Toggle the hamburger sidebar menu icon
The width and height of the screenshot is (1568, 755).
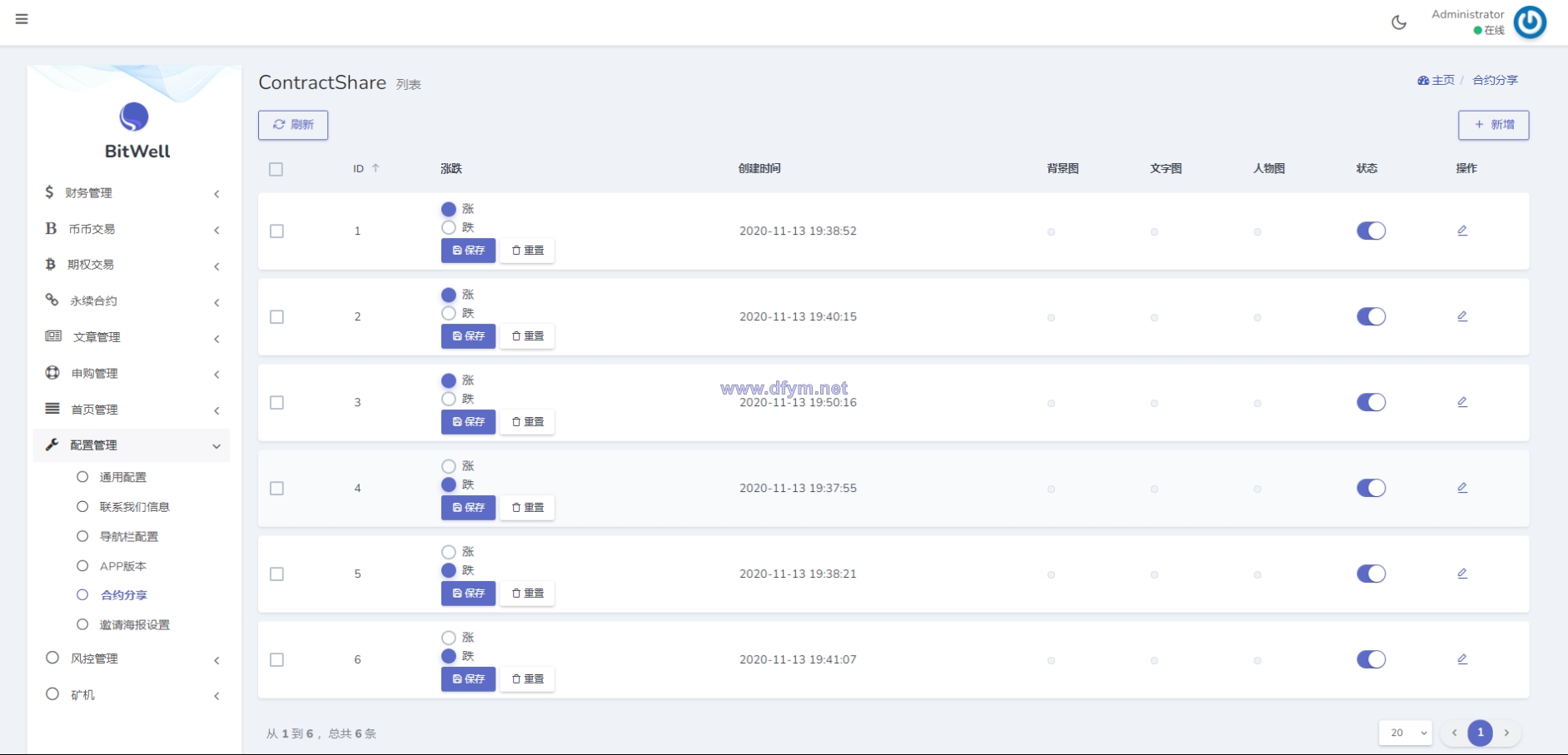tap(22, 19)
